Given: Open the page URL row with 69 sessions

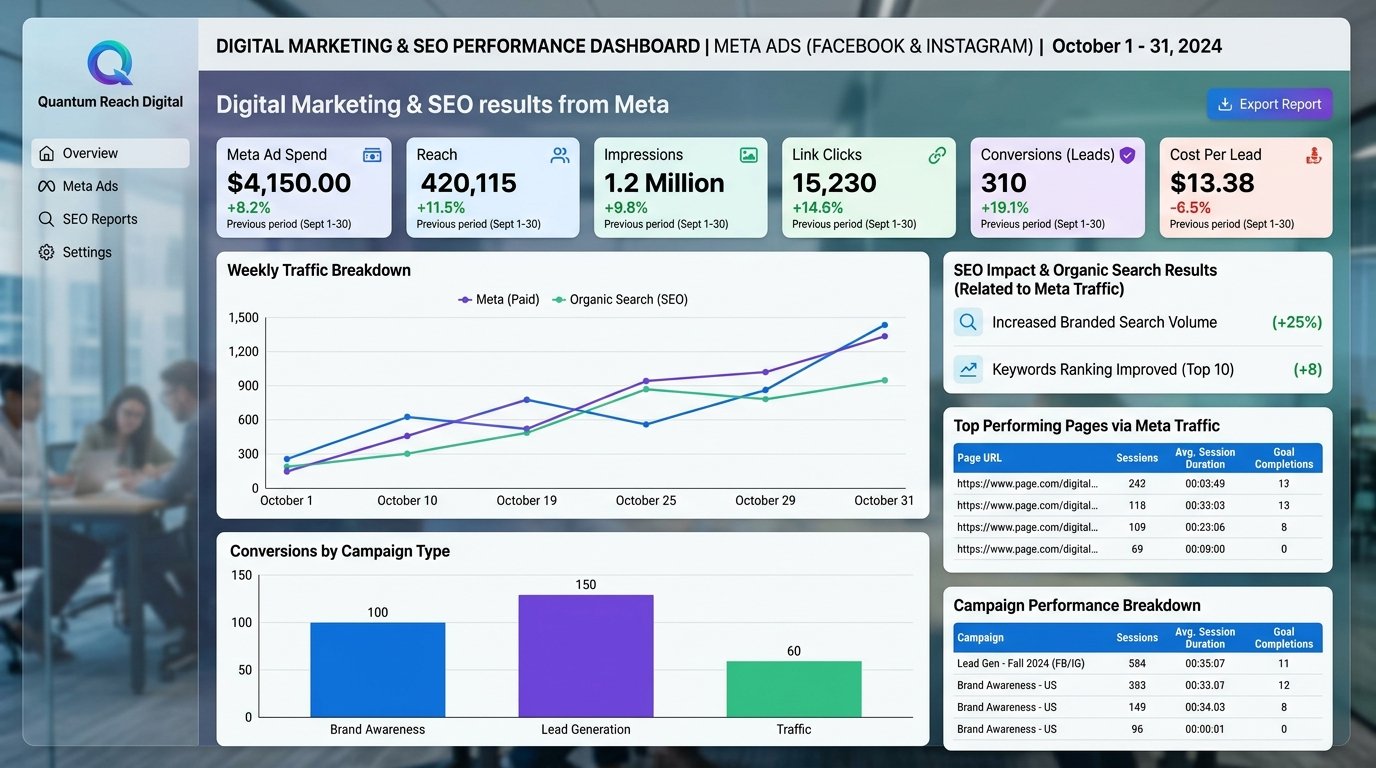Looking at the screenshot, I should (x=1138, y=549).
